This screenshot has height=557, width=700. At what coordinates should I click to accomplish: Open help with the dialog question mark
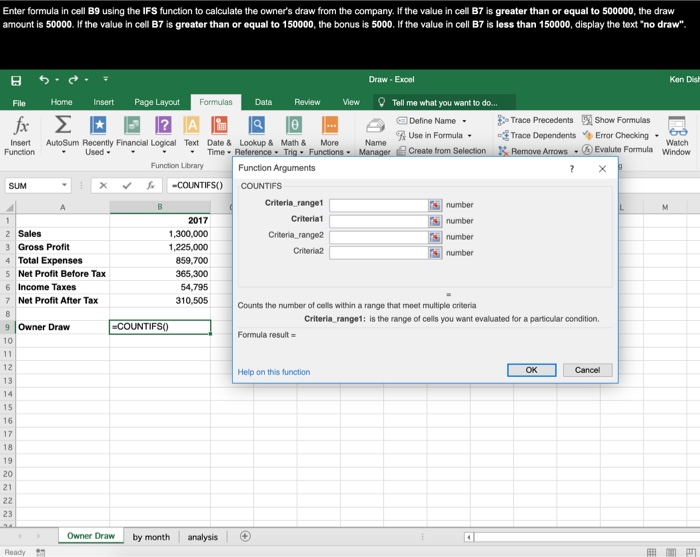tap(571, 169)
